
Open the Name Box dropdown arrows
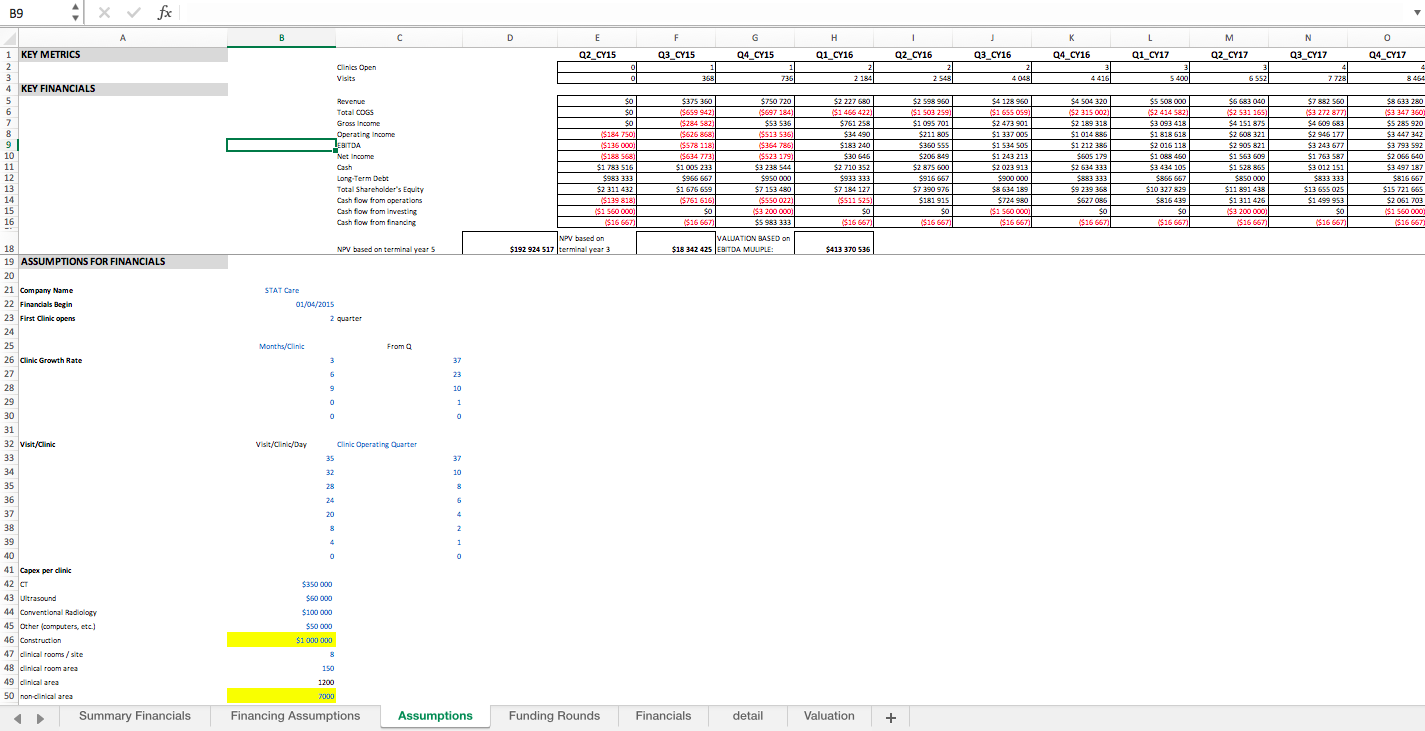[x=75, y=12]
